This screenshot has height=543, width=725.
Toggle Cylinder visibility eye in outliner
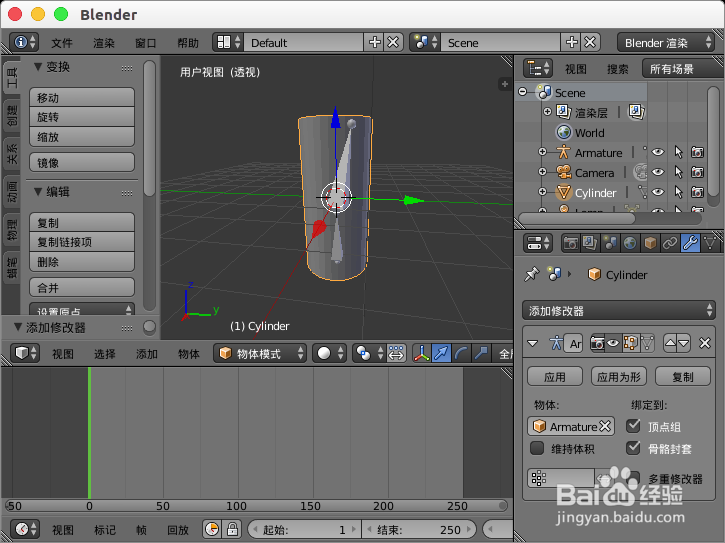[658, 192]
